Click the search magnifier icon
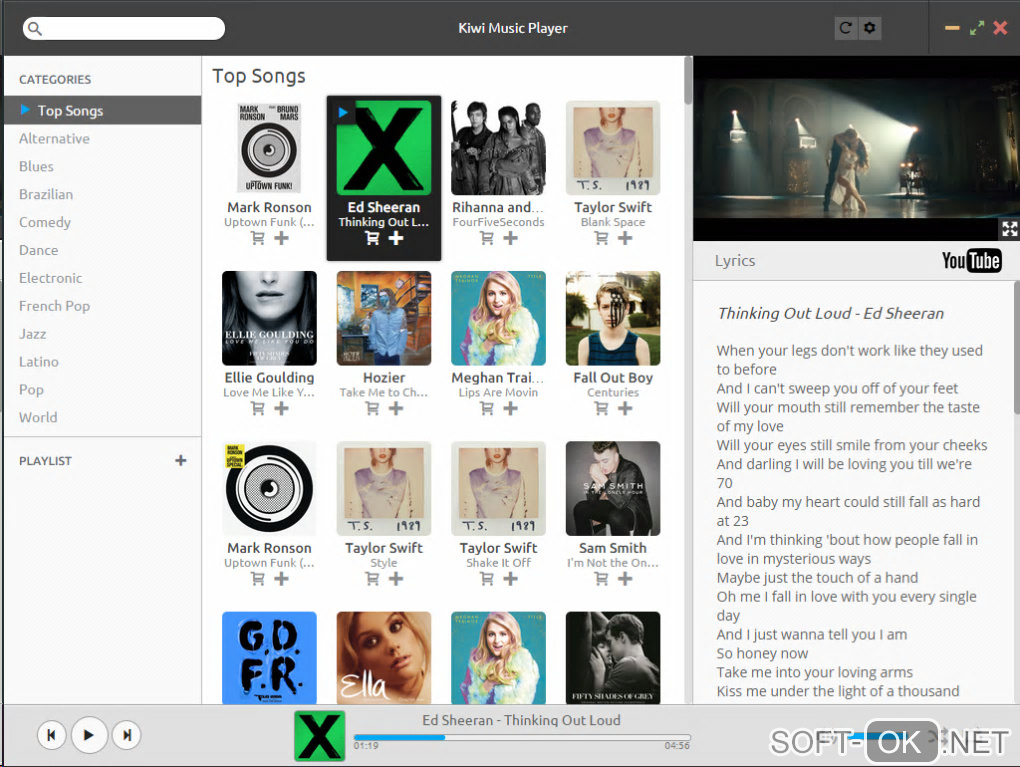The height and width of the screenshot is (767, 1020). (35, 29)
